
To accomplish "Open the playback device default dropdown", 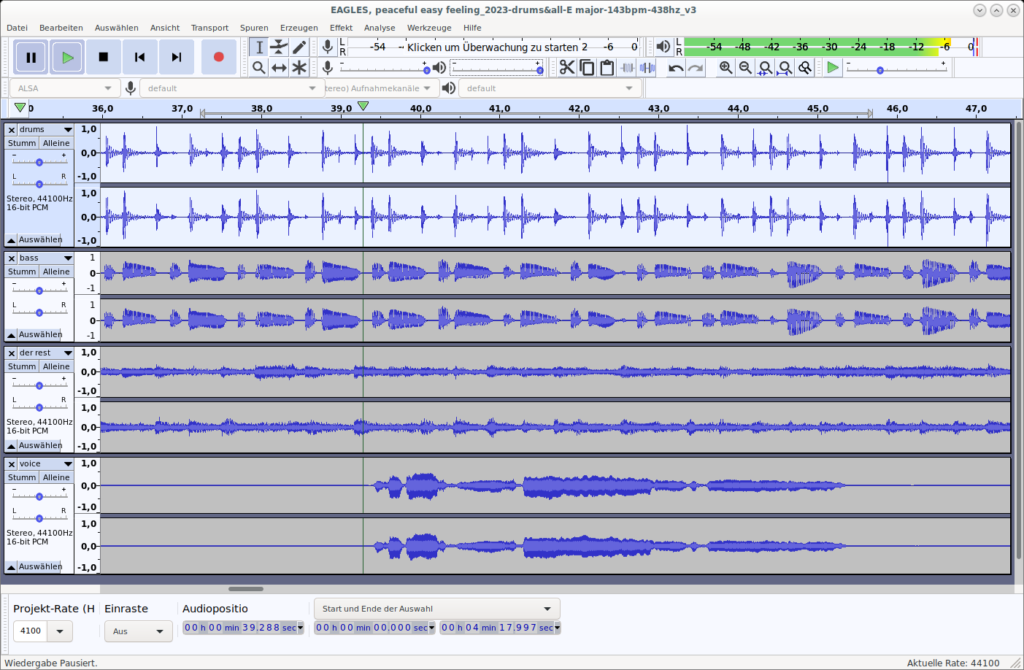I will 549,88.
